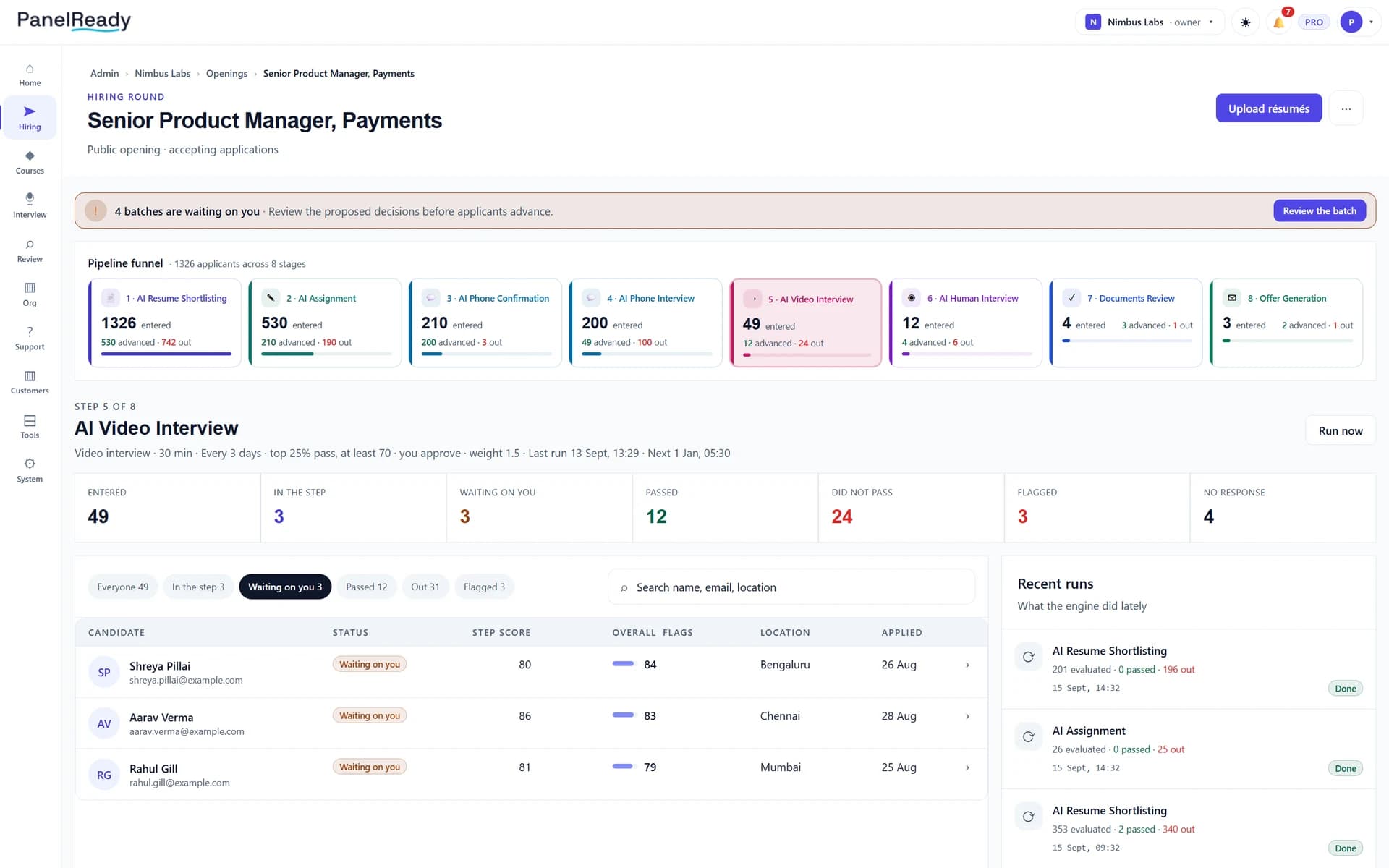Show the Out 31 candidates filter
Image resolution: width=1389 pixels, height=868 pixels.
pyautogui.click(x=425, y=587)
